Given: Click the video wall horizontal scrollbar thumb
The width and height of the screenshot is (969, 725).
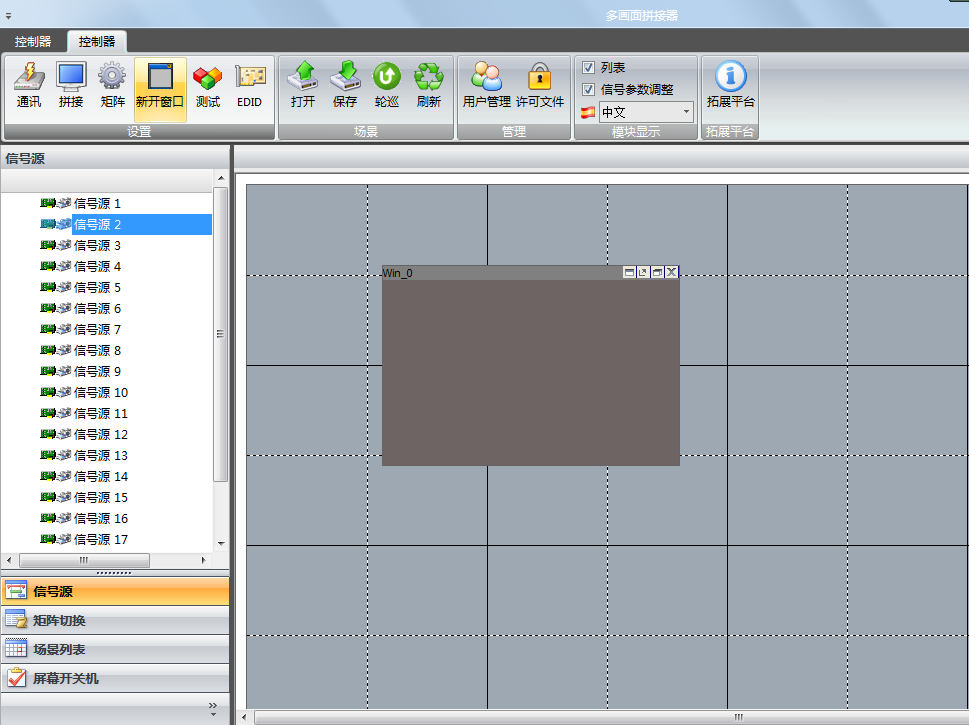Looking at the screenshot, I should point(612,718).
